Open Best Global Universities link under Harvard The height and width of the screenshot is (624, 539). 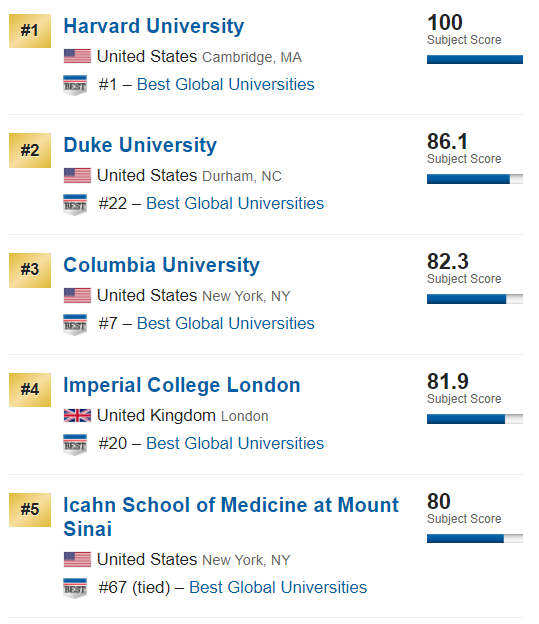[x=226, y=84]
